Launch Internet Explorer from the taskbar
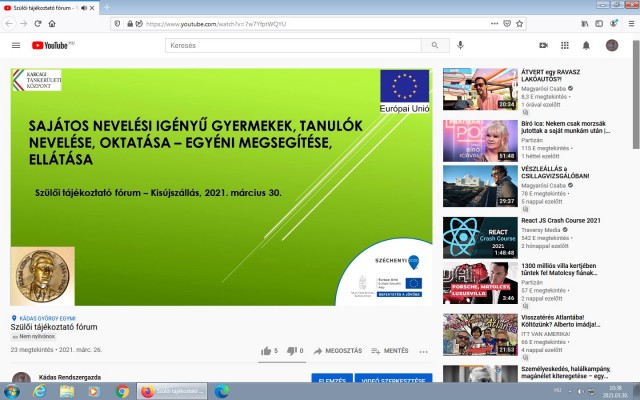The height and width of the screenshot is (400, 640). (x=39, y=391)
